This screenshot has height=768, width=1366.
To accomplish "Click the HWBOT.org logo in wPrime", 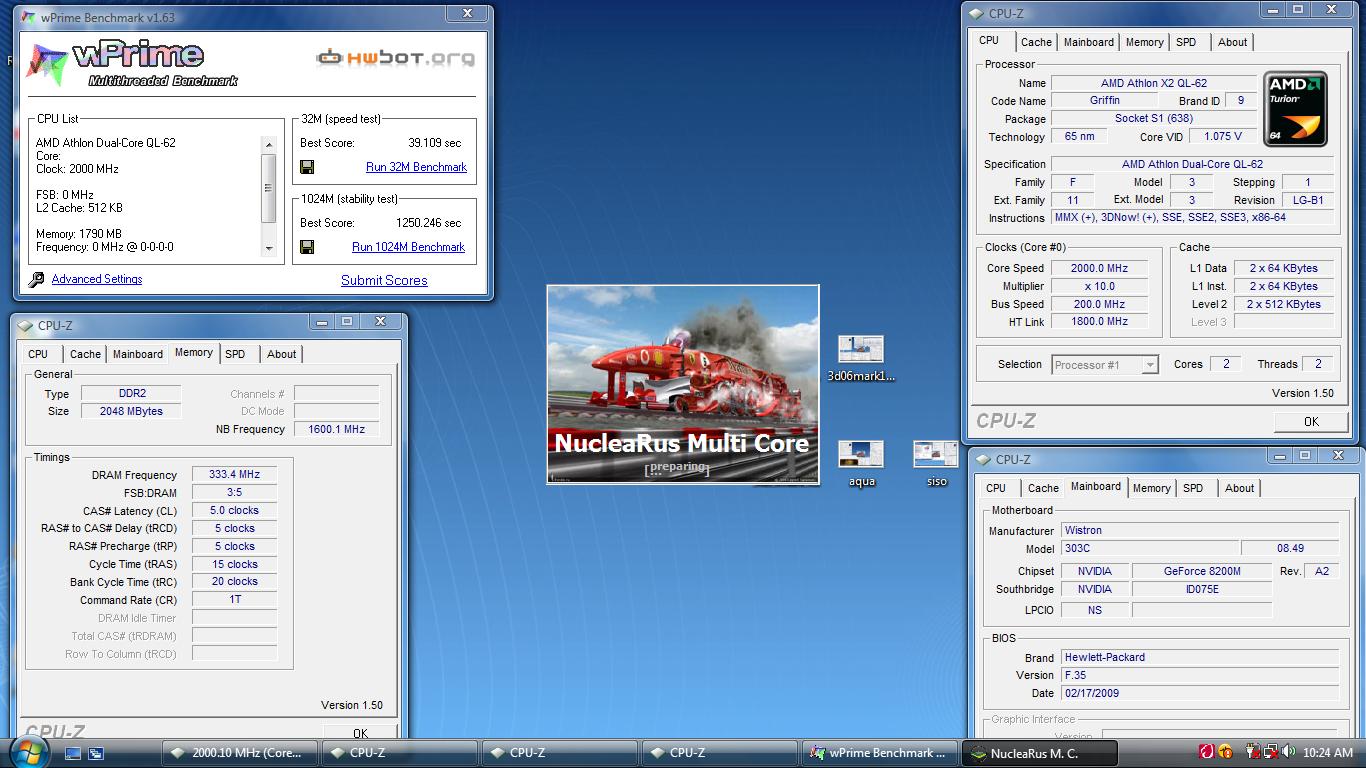I will (x=395, y=58).
